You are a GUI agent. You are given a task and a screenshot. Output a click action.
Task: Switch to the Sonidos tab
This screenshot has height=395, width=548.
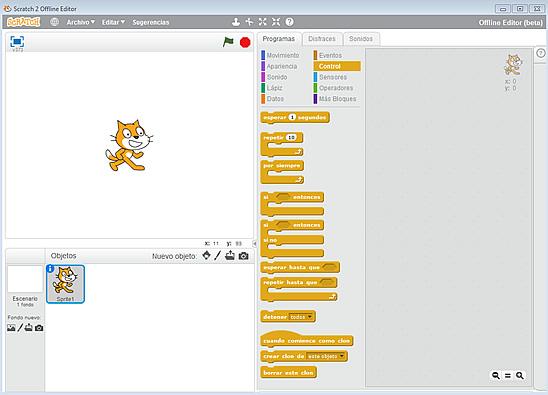pos(361,39)
